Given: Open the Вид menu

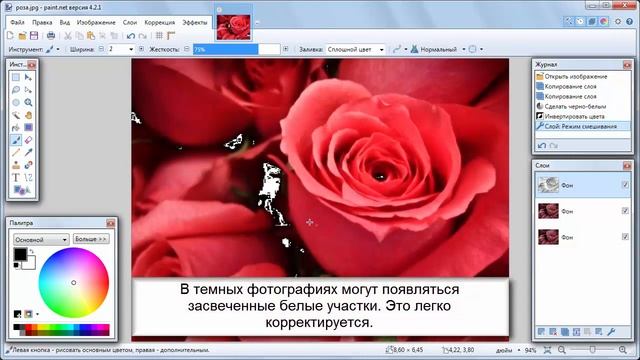Looking at the screenshot, I should pyautogui.click(x=65, y=22).
